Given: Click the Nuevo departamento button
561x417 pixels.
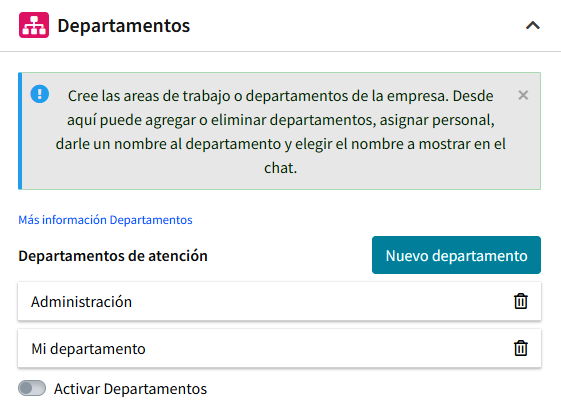Looking at the screenshot, I should click(456, 255).
